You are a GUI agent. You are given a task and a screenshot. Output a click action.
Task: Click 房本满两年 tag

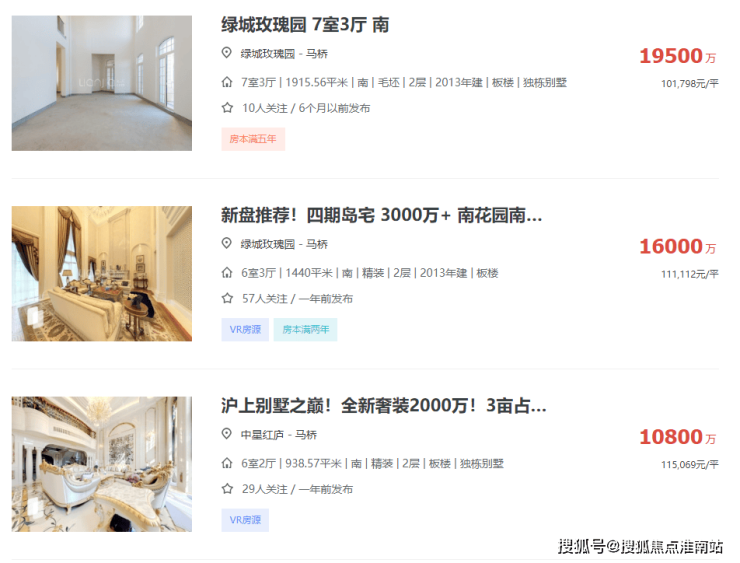[x=305, y=329]
